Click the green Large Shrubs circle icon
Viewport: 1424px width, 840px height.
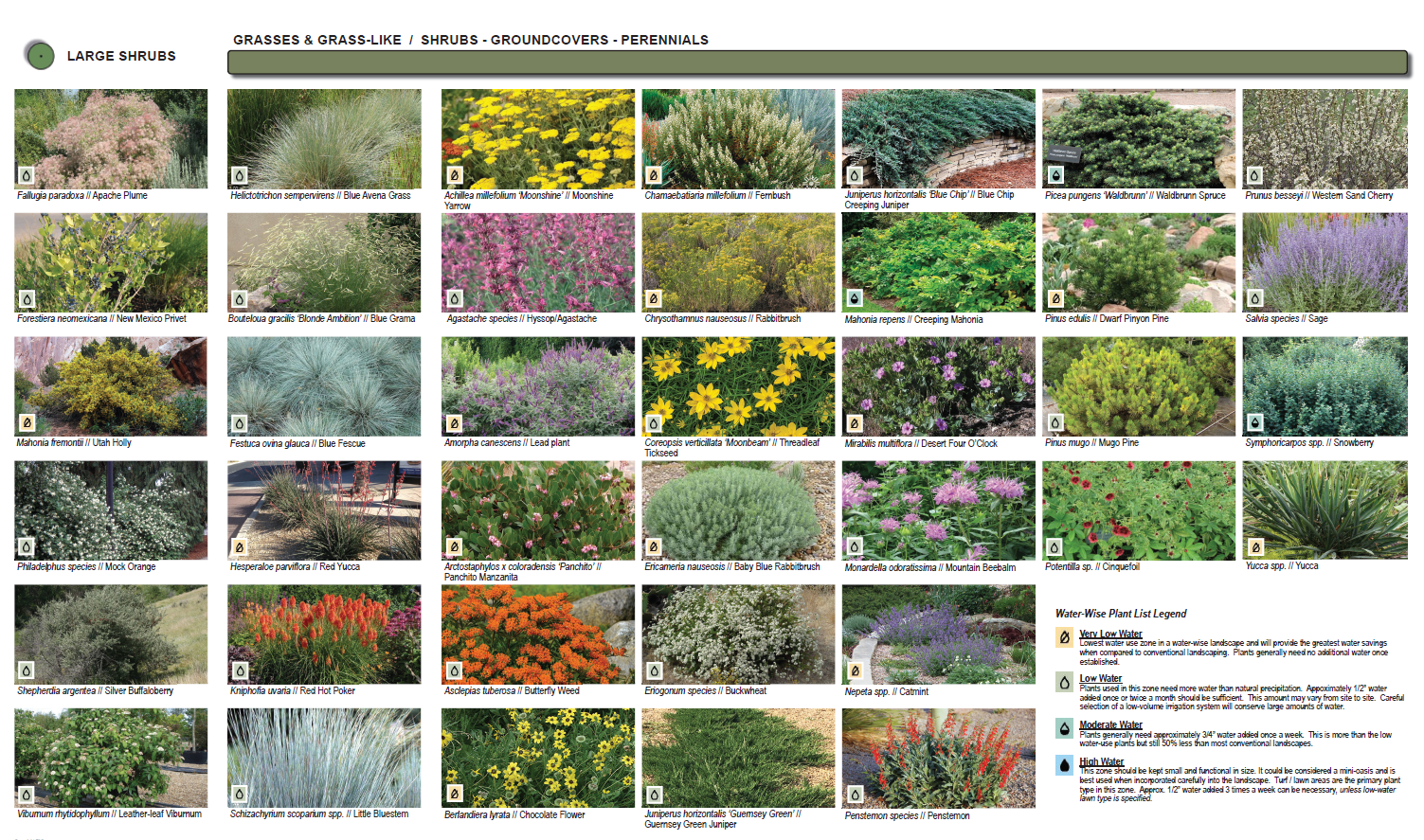pyautogui.click(x=40, y=56)
